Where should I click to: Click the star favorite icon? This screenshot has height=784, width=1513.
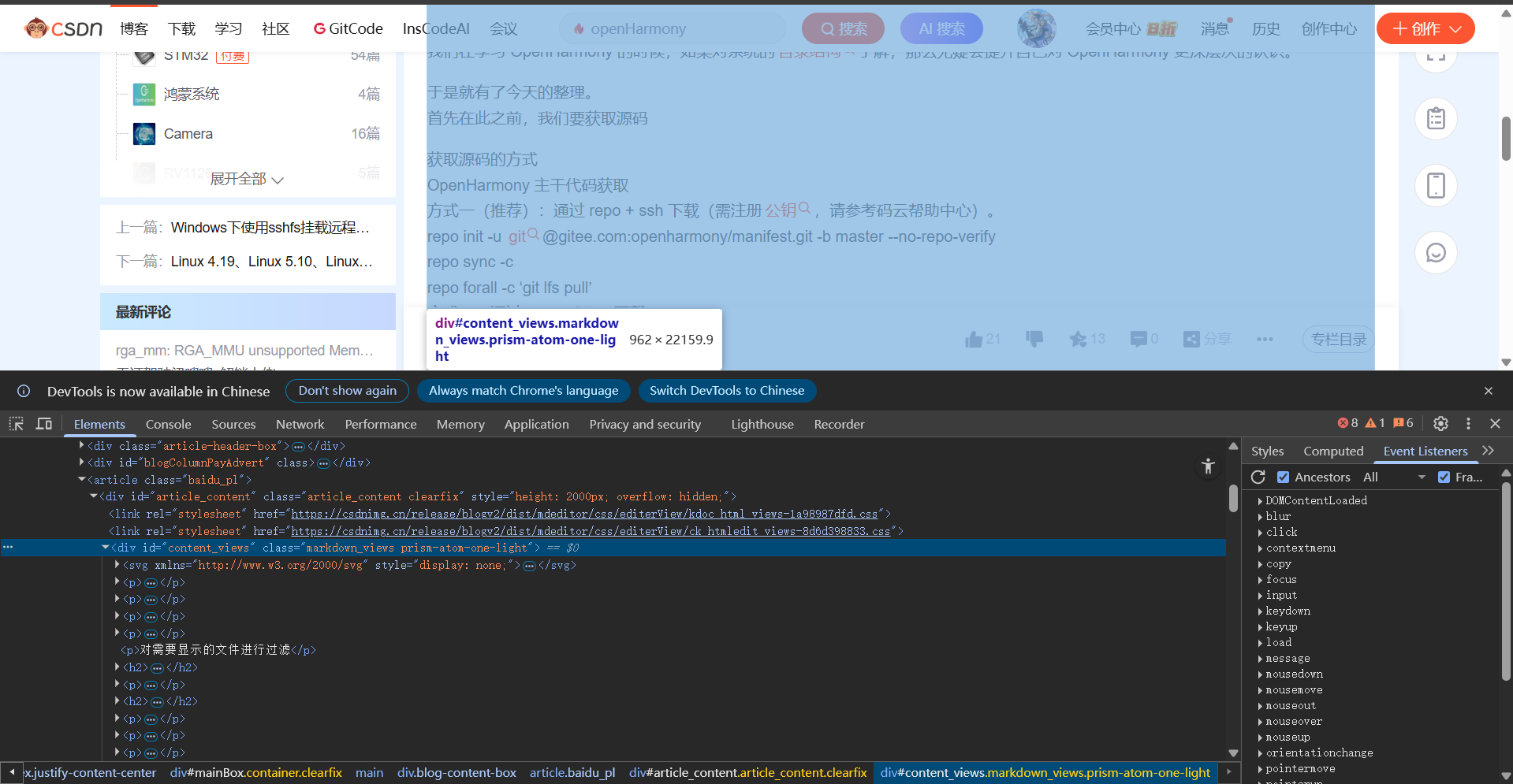1078,340
